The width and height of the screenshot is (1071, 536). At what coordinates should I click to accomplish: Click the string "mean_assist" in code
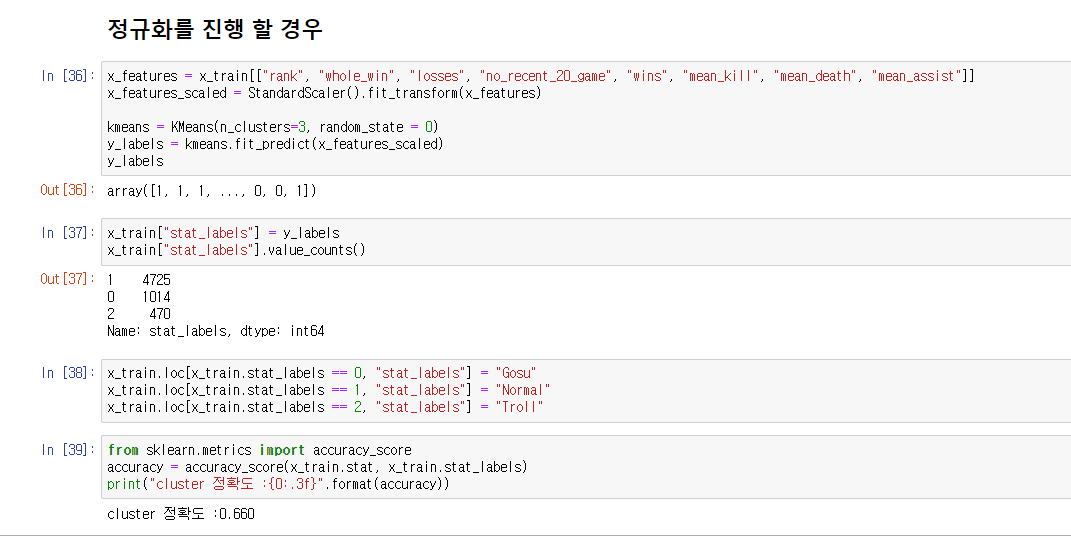tap(916, 76)
